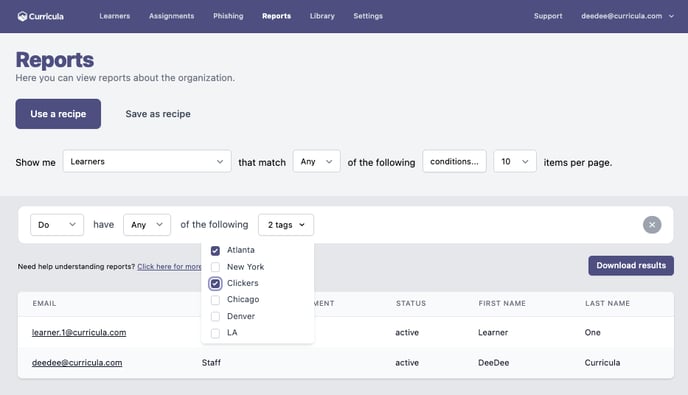Click the FIRST NAME column header
688x395 pixels.
502,303
